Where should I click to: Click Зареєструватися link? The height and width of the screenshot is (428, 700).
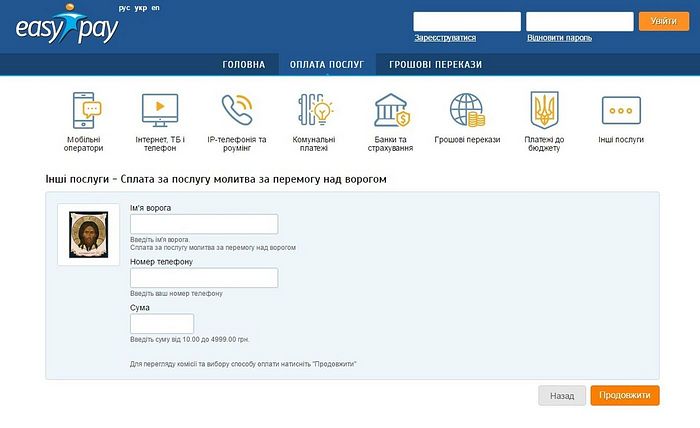[445, 38]
